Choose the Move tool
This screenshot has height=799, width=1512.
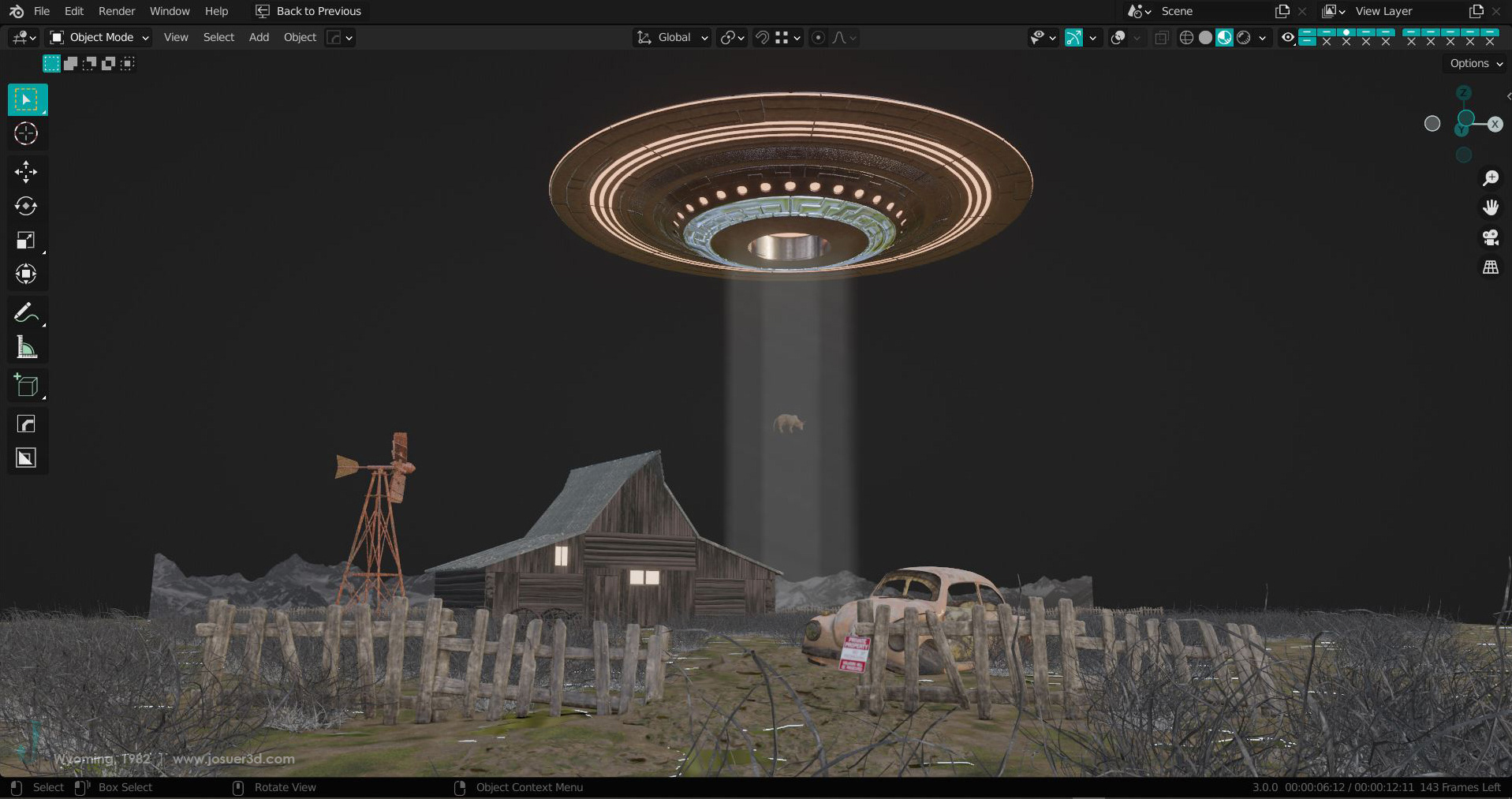[x=27, y=172]
